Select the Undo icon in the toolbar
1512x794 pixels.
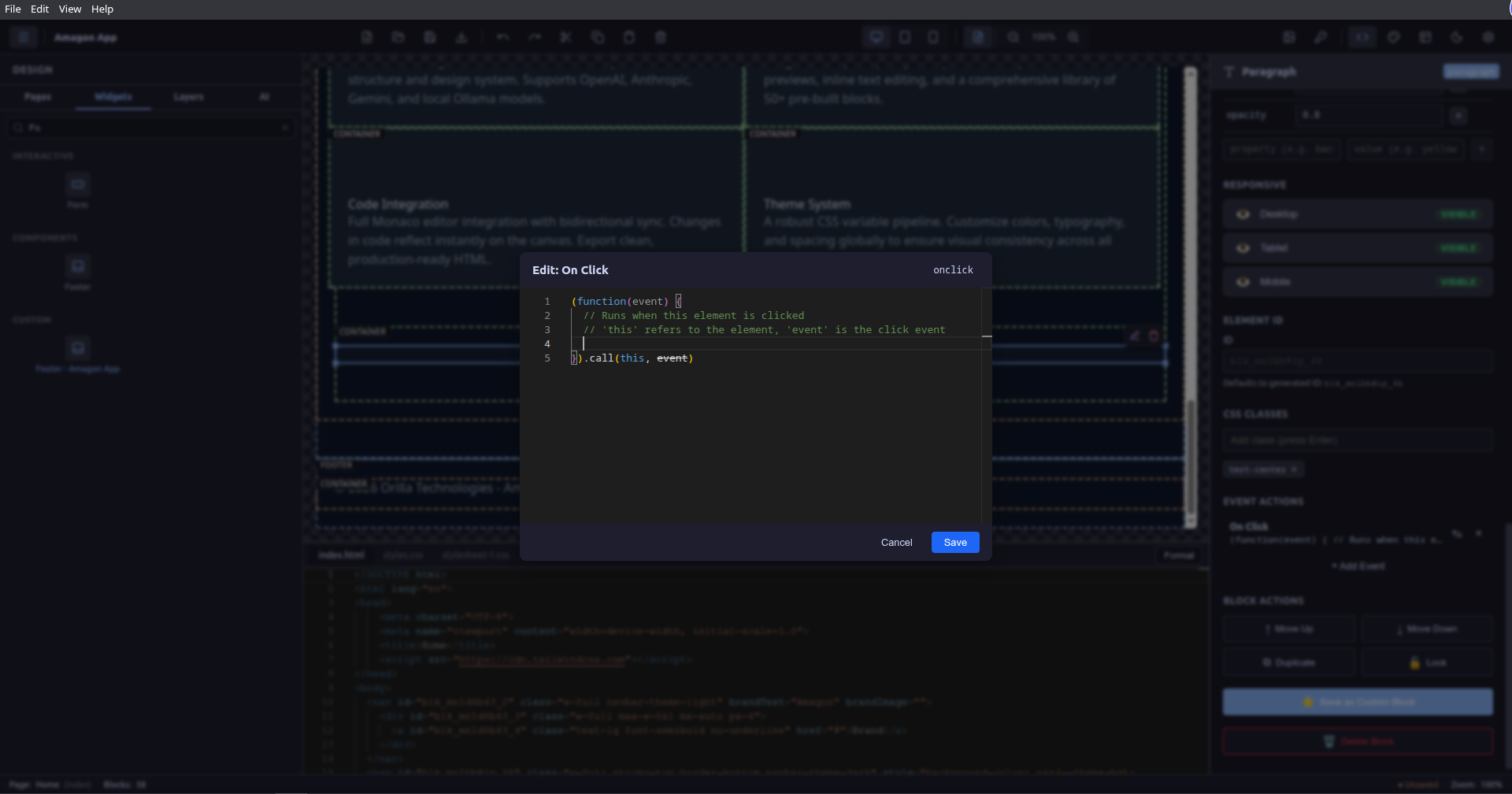pos(503,37)
